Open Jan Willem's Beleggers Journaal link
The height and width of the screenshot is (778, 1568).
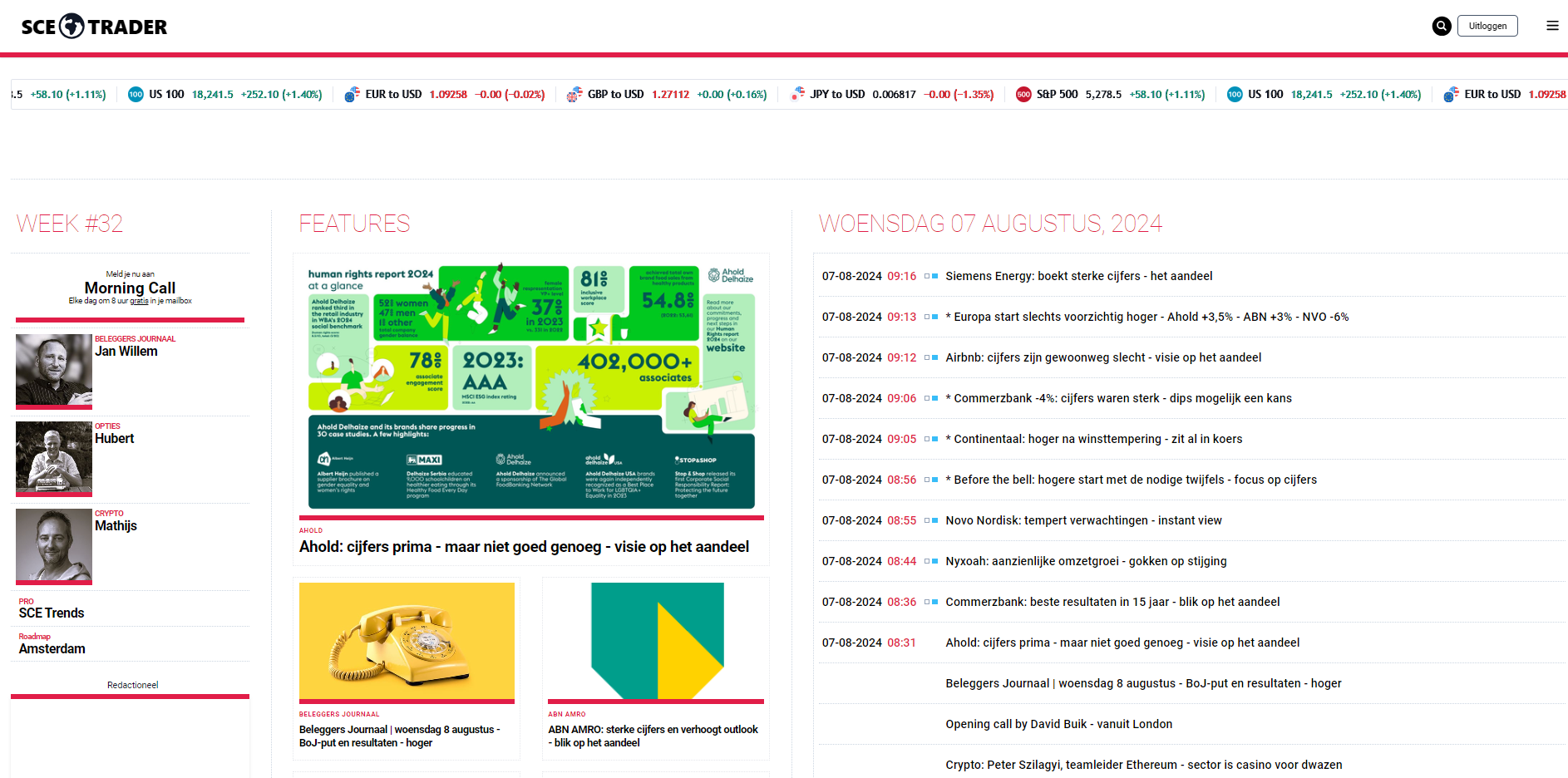point(126,352)
